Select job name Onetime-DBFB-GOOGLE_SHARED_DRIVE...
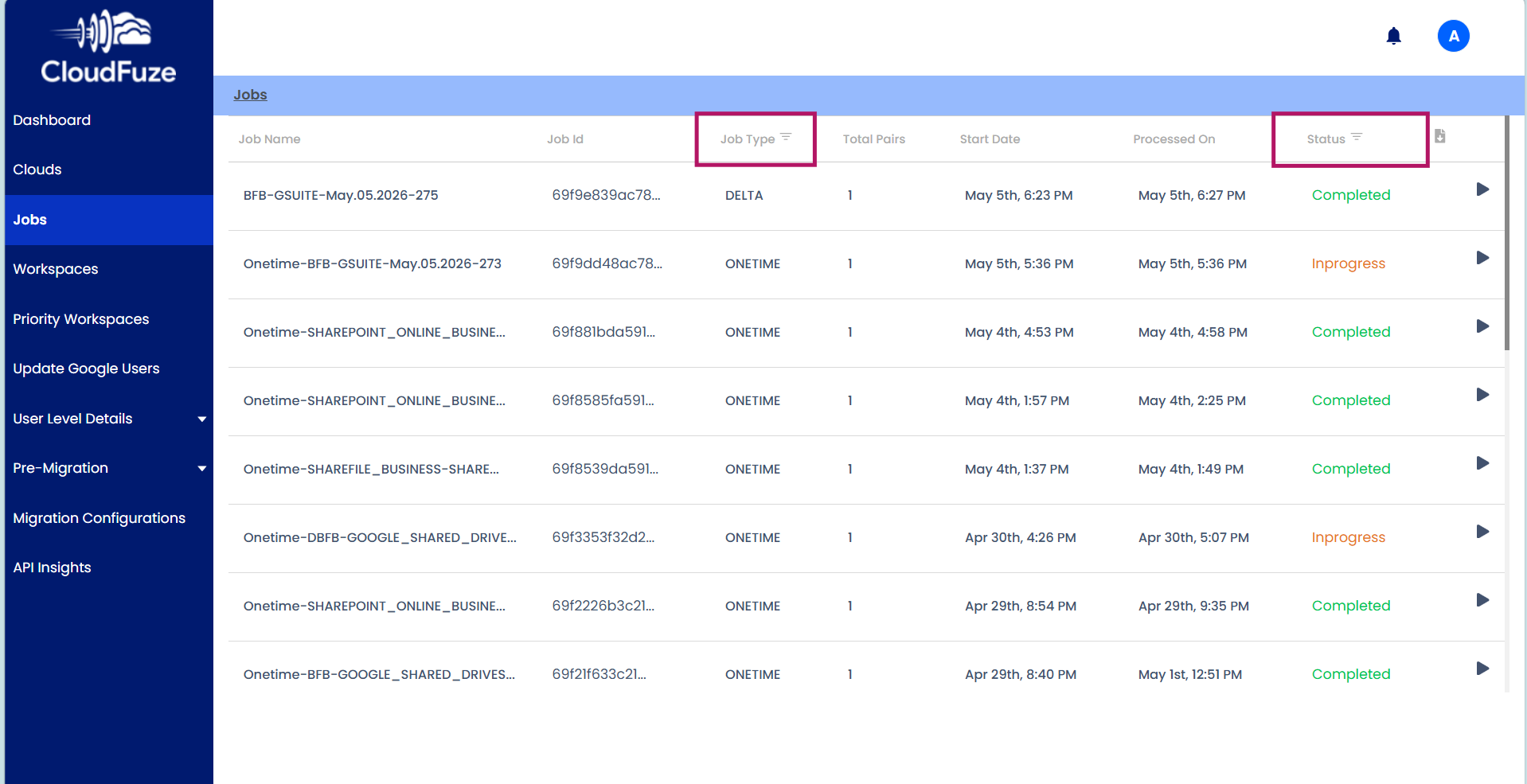 380,537
